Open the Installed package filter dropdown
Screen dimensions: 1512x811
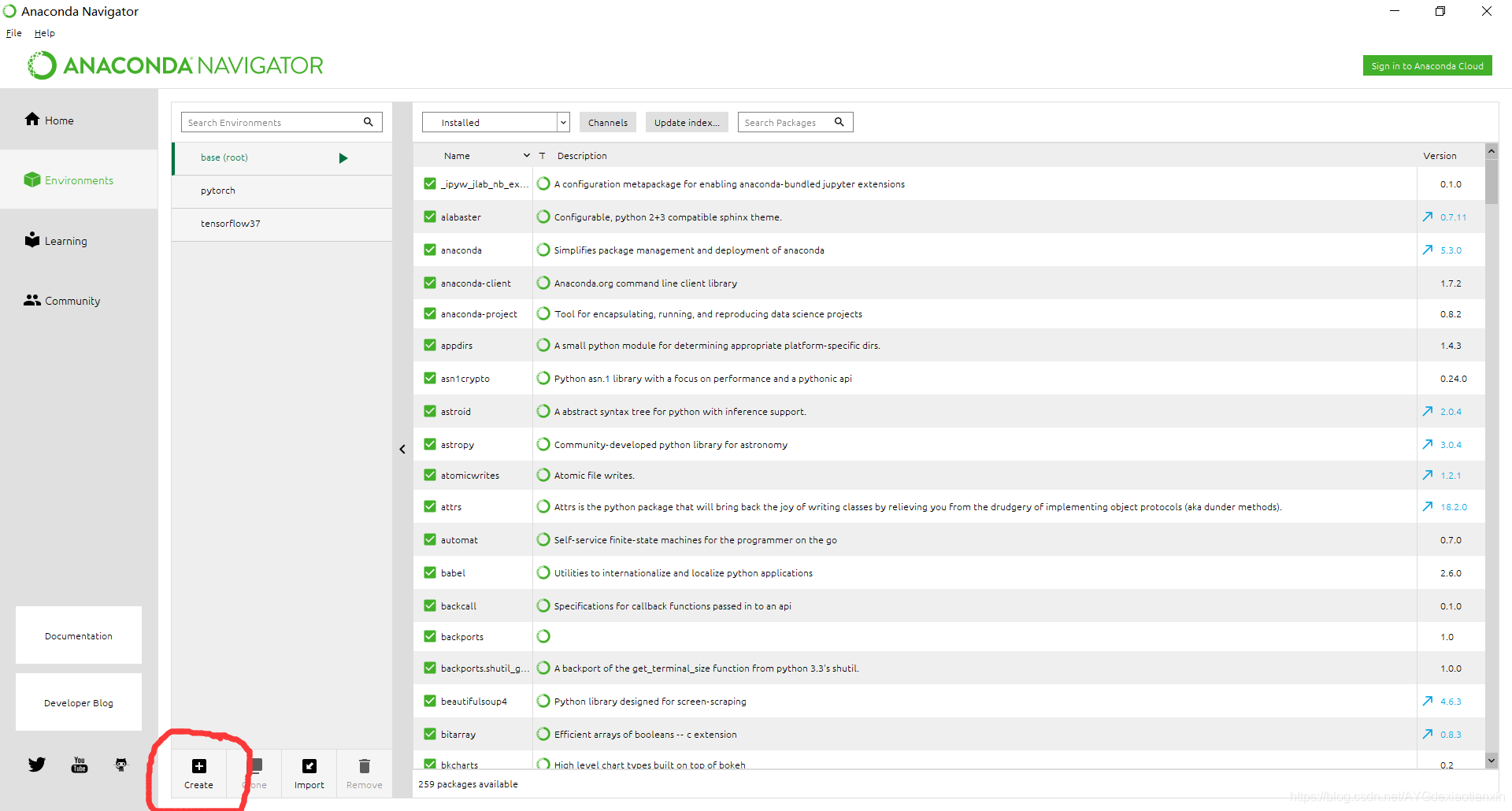pyautogui.click(x=496, y=122)
